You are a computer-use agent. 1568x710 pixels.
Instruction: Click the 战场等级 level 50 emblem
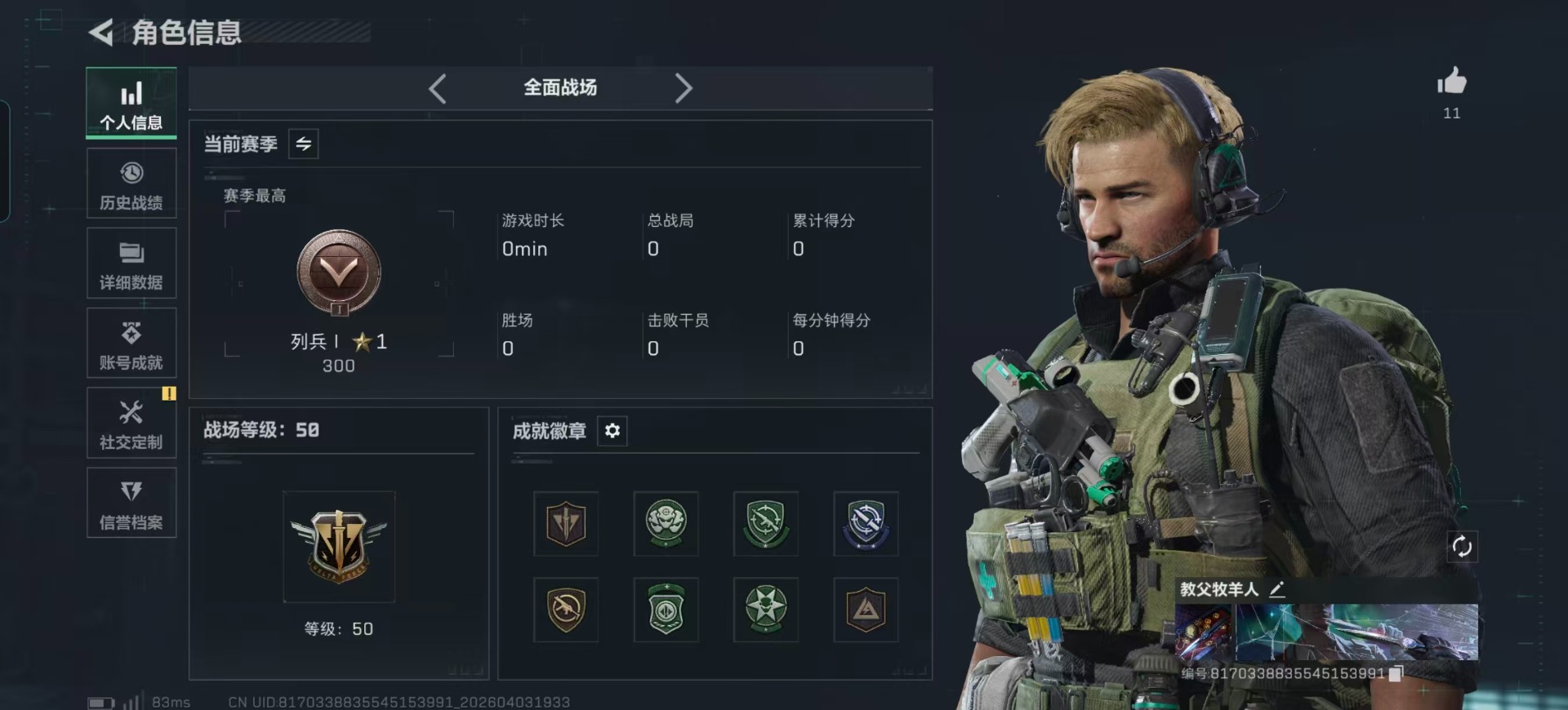tap(339, 547)
